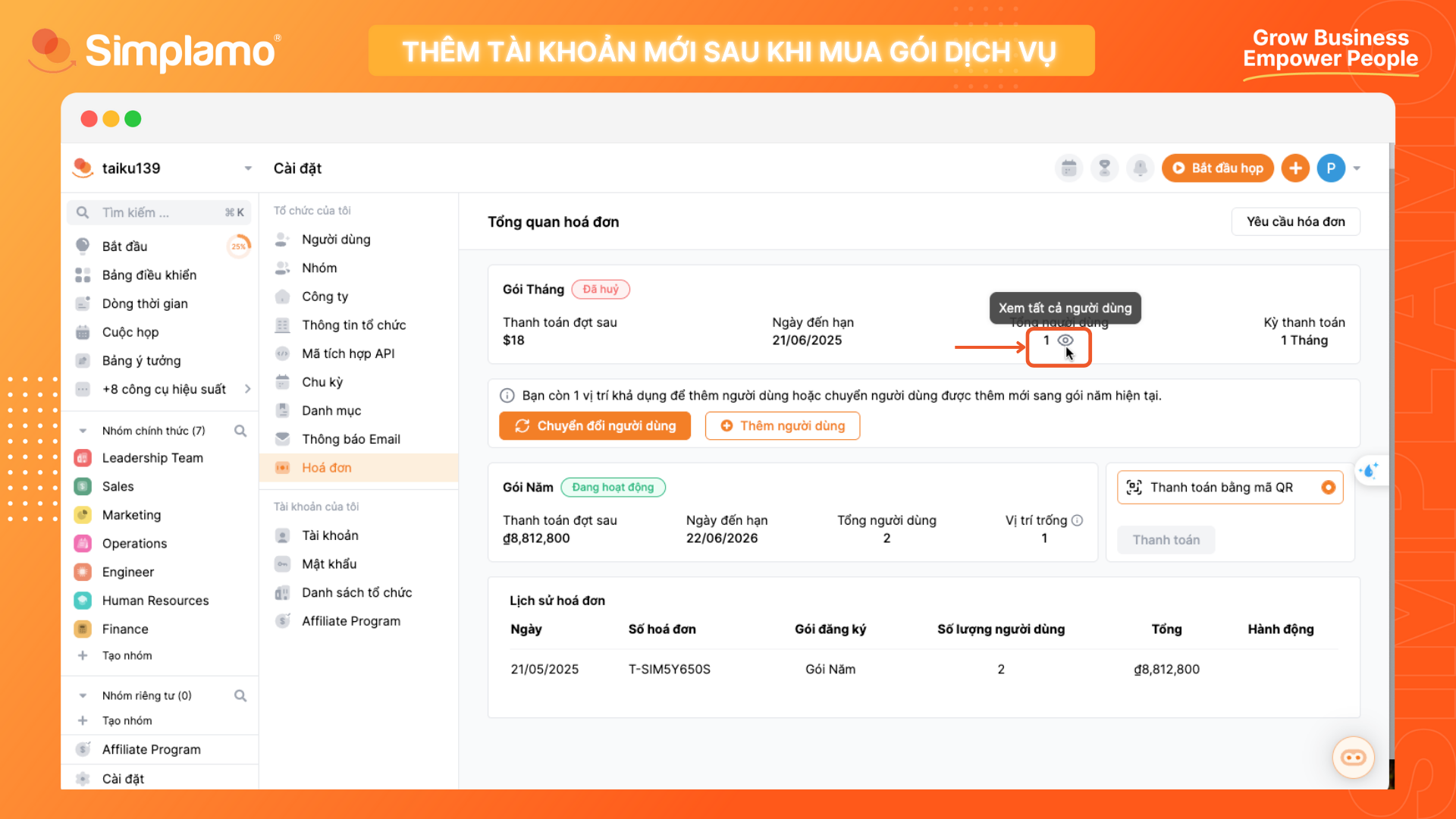Open Người dùng settings page
The image size is (1456, 819).
336,240
